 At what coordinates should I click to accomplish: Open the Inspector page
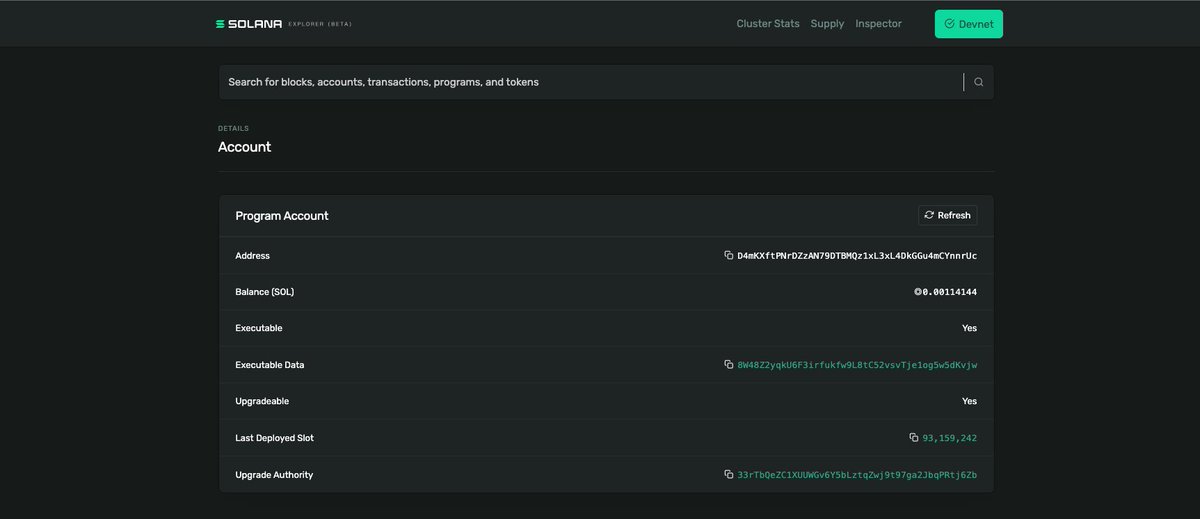point(879,24)
